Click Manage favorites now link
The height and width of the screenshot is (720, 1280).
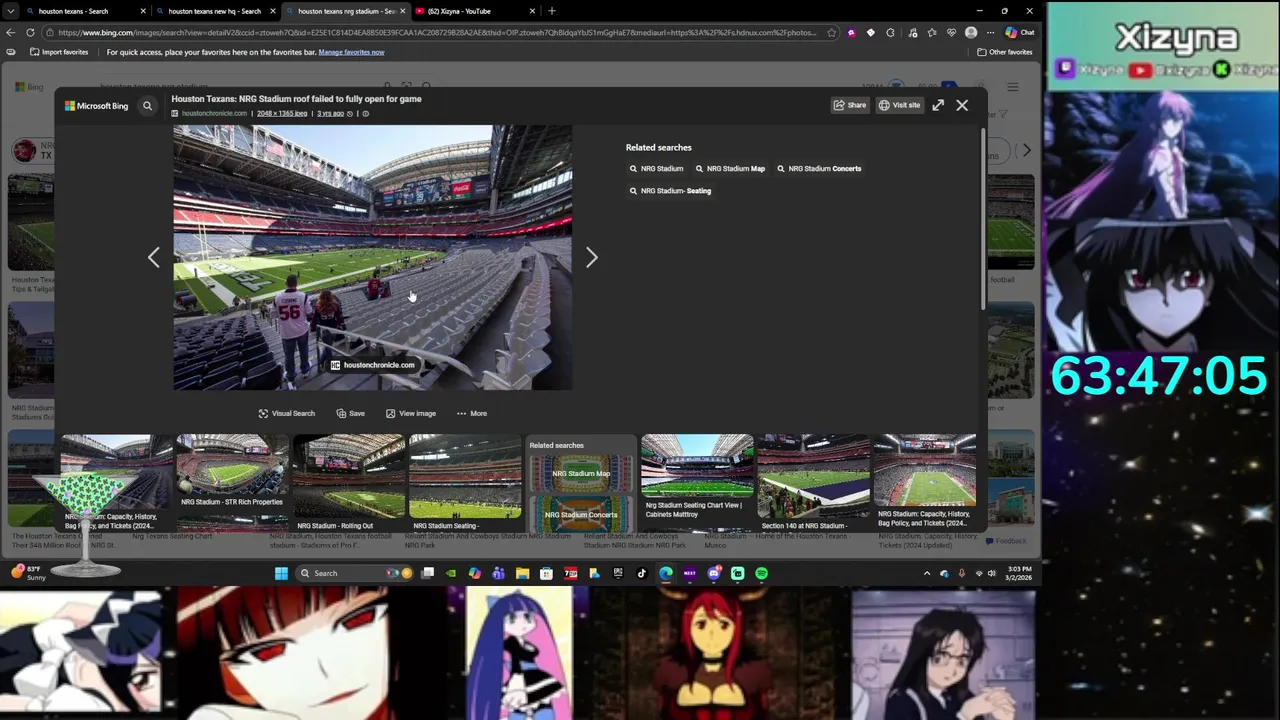click(x=351, y=52)
